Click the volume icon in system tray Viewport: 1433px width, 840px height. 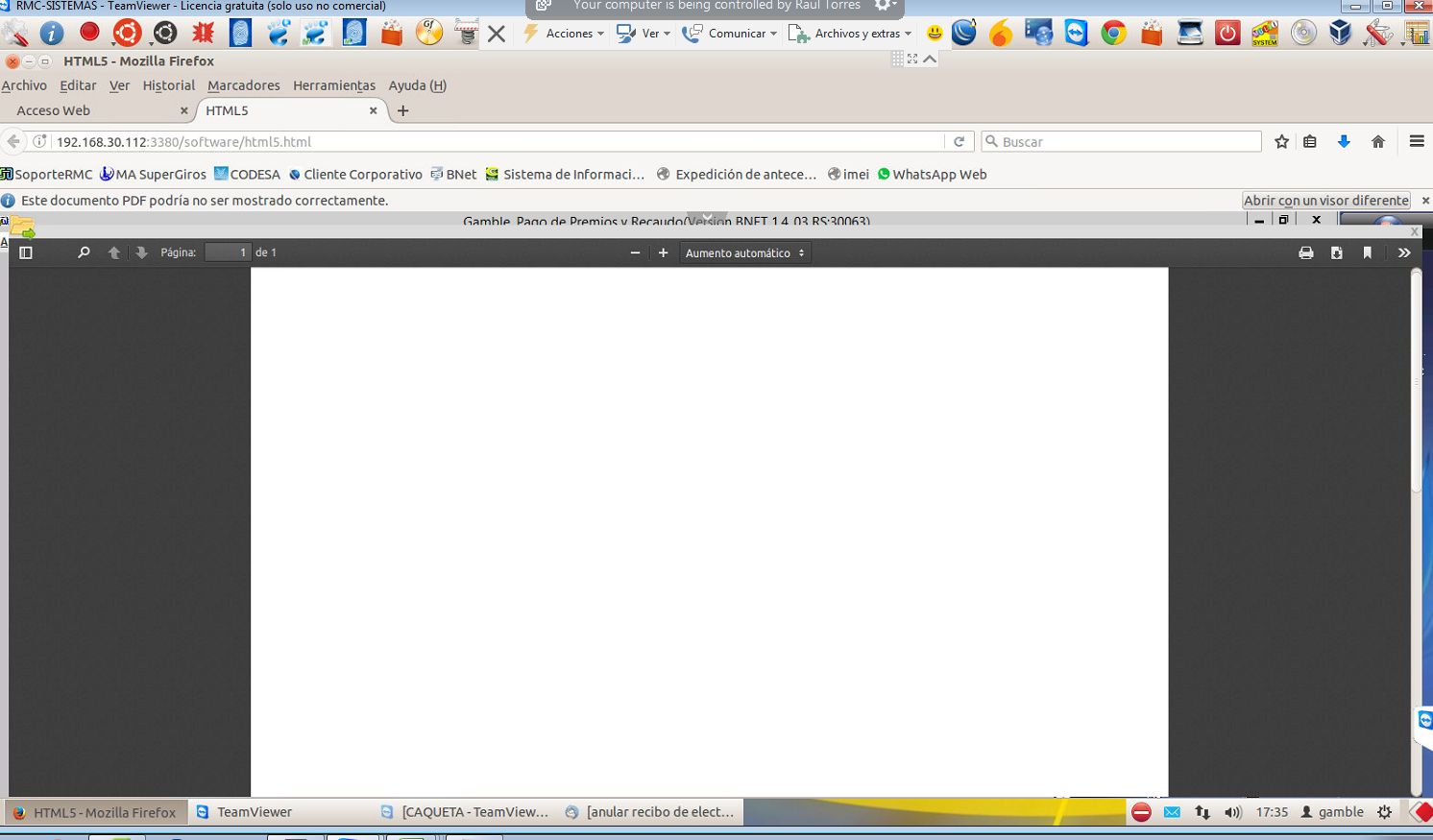pyautogui.click(x=1232, y=812)
